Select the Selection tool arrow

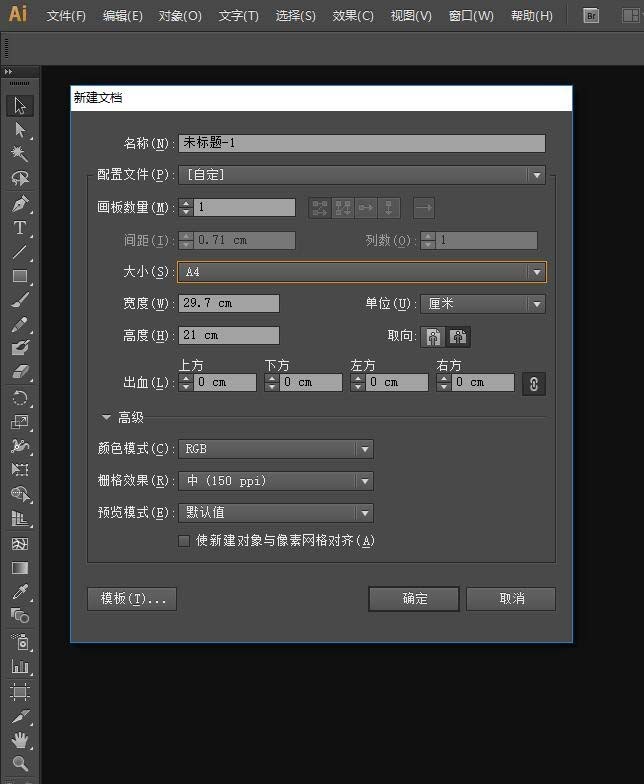20,106
